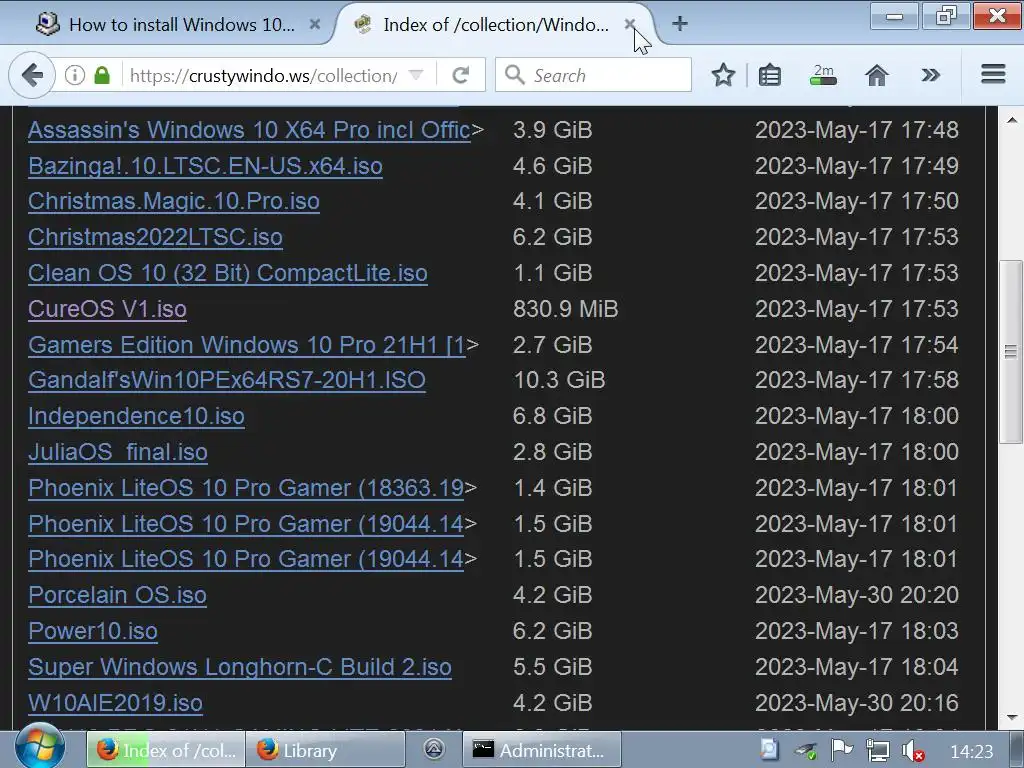This screenshot has width=1024, height=768.
Task: Open Assassin's Windows 10 X64 Pro link
Action: [249, 130]
